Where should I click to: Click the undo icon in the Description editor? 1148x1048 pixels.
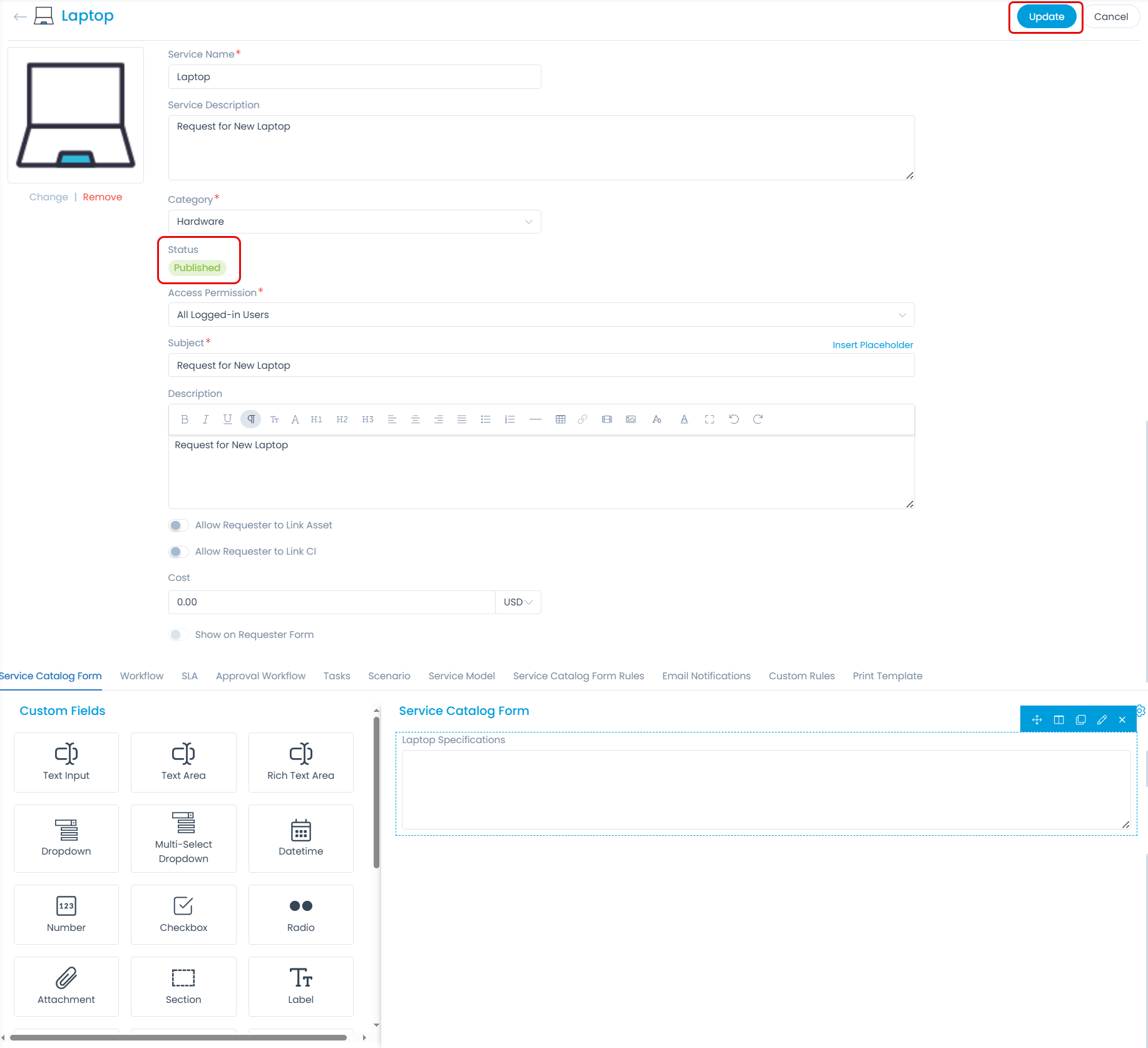click(734, 419)
